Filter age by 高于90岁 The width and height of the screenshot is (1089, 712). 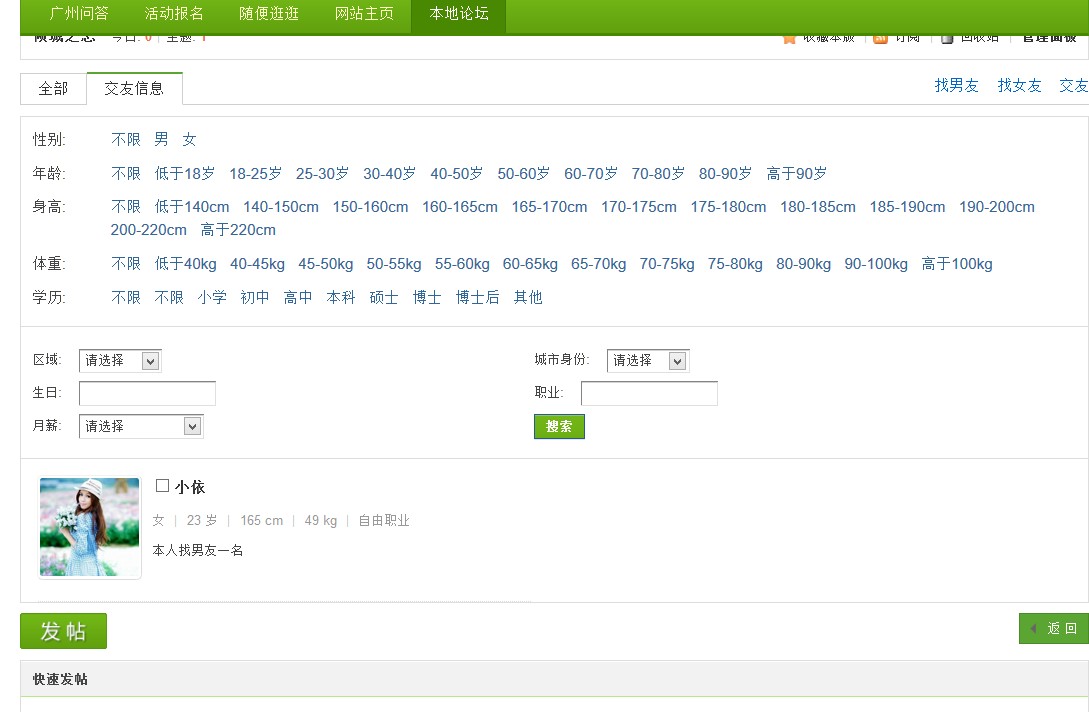797,174
